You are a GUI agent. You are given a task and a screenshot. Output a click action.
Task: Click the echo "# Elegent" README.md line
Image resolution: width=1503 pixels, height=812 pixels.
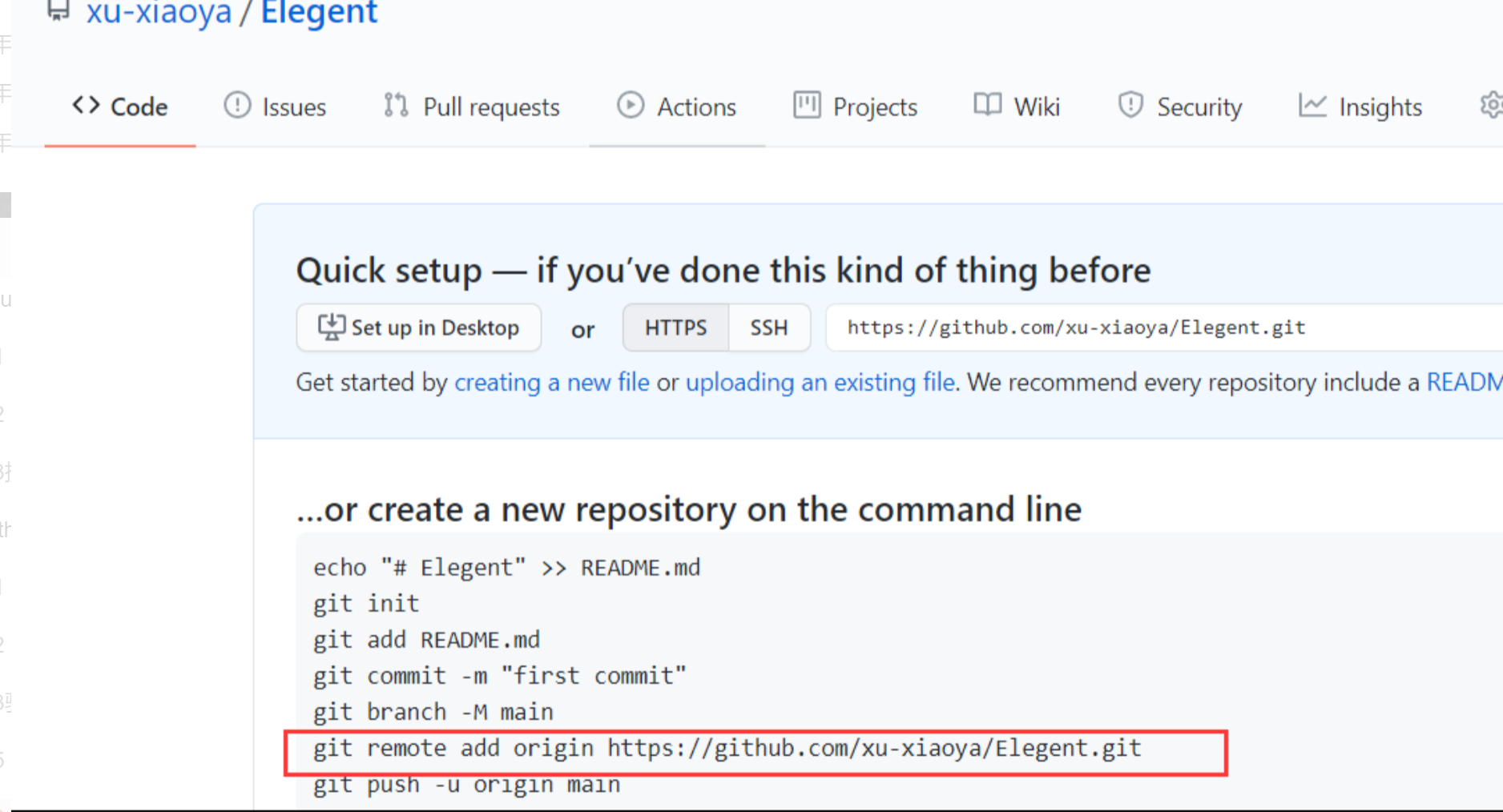click(x=506, y=568)
